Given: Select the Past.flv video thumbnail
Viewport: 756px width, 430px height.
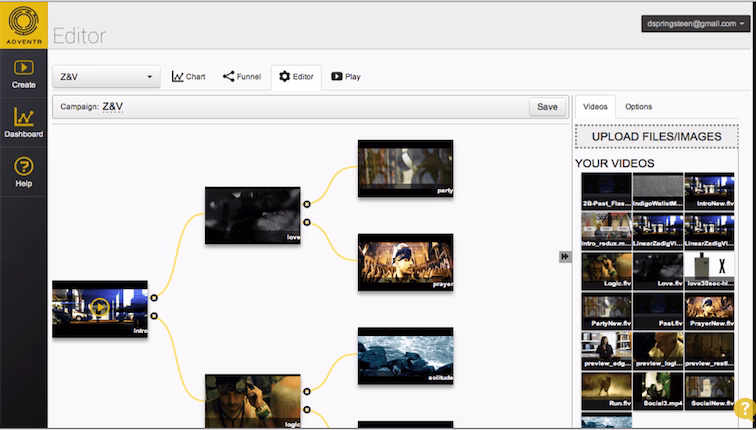Looking at the screenshot, I should point(658,311).
